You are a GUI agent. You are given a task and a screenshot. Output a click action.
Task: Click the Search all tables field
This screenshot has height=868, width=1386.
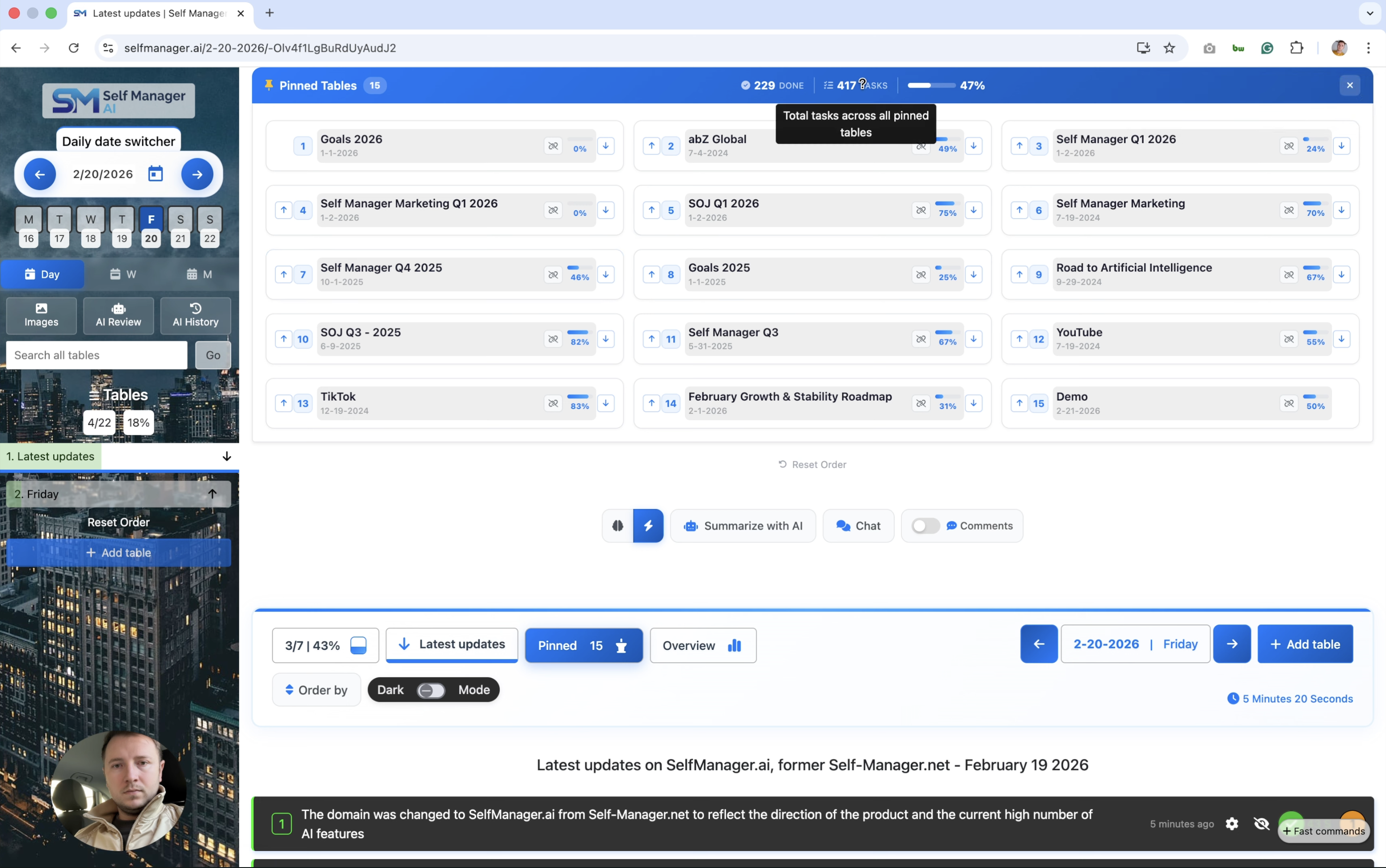pos(97,355)
